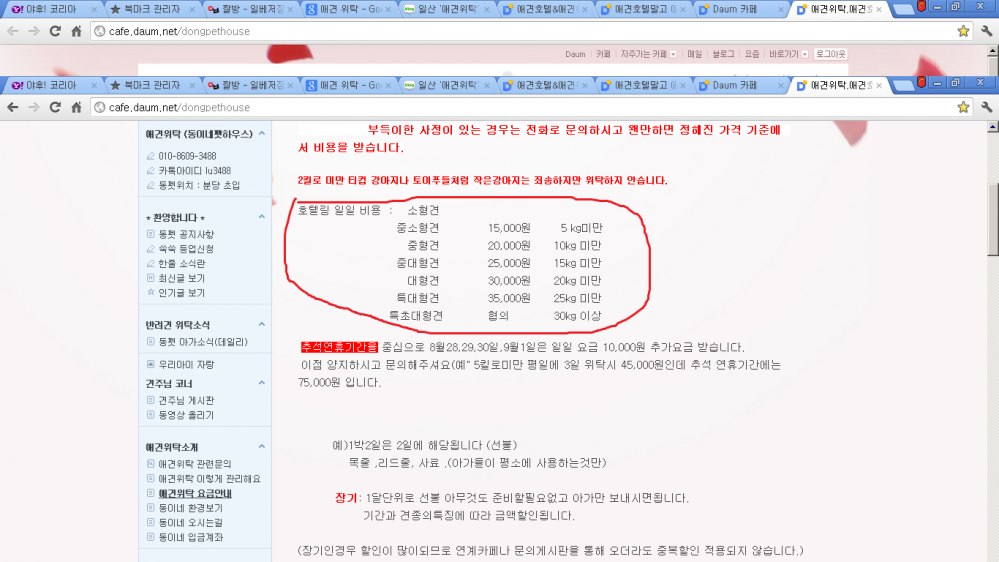Switch to '애견 위탁 - Go' tab in front window
The width and height of the screenshot is (999, 562).
pyautogui.click(x=348, y=85)
